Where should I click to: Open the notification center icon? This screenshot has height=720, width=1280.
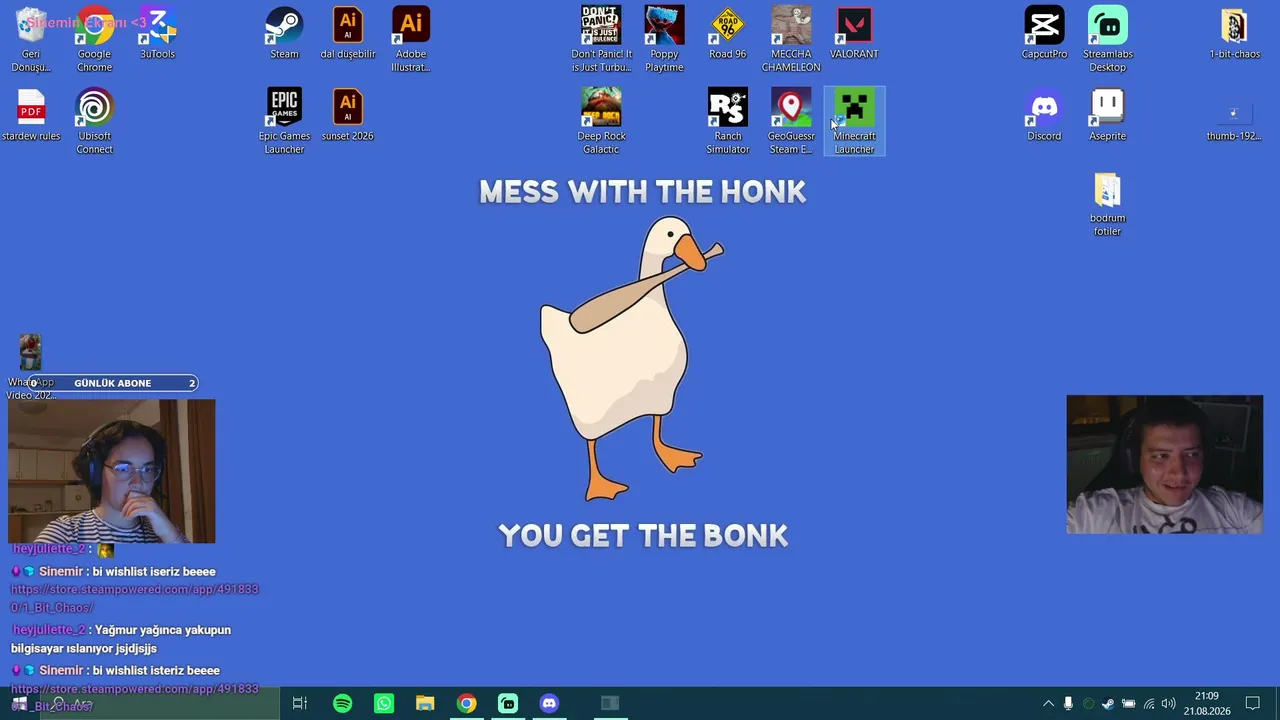point(1252,704)
